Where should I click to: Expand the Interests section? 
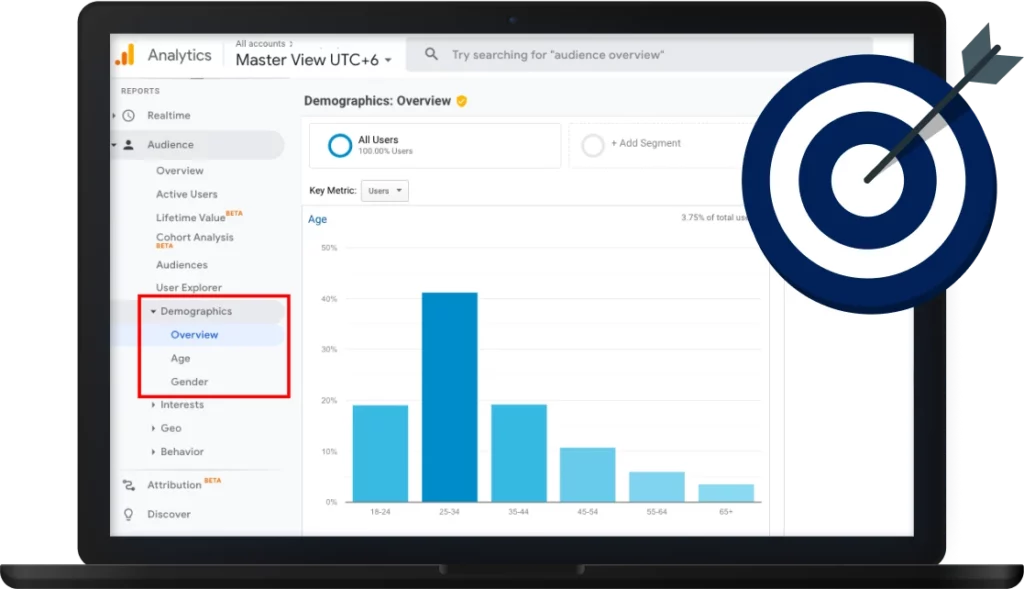[x=153, y=405]
